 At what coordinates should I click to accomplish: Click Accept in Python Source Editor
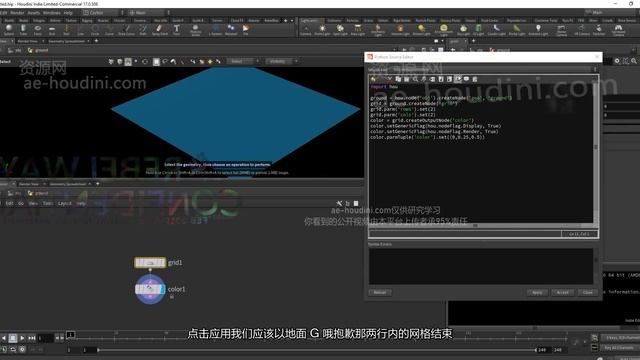point(562,292)
